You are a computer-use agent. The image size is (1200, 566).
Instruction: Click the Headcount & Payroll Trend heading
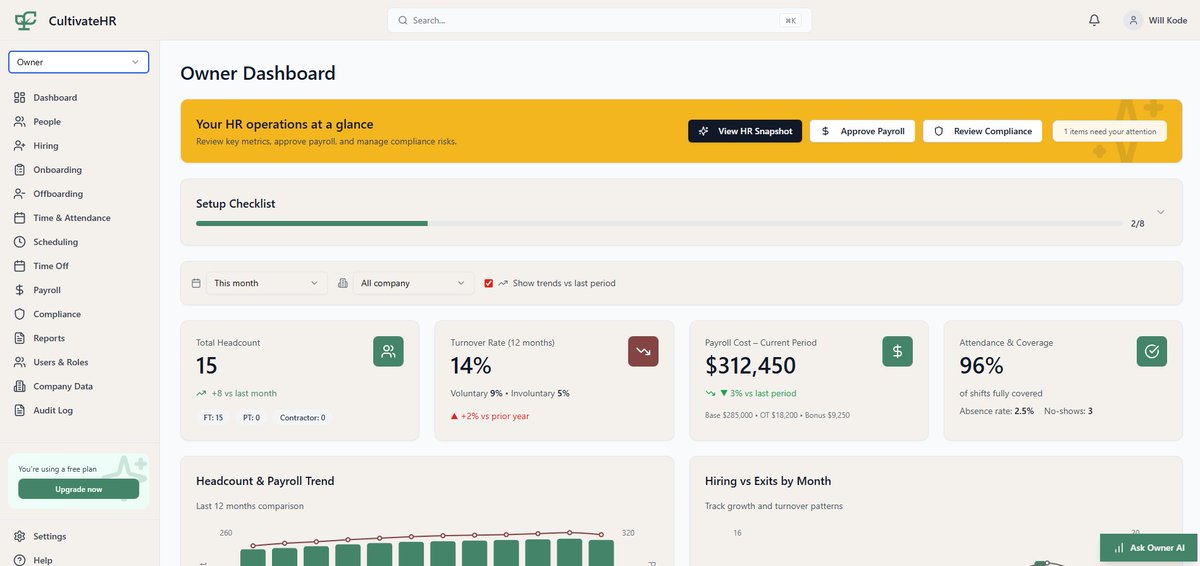pos(265,481)
